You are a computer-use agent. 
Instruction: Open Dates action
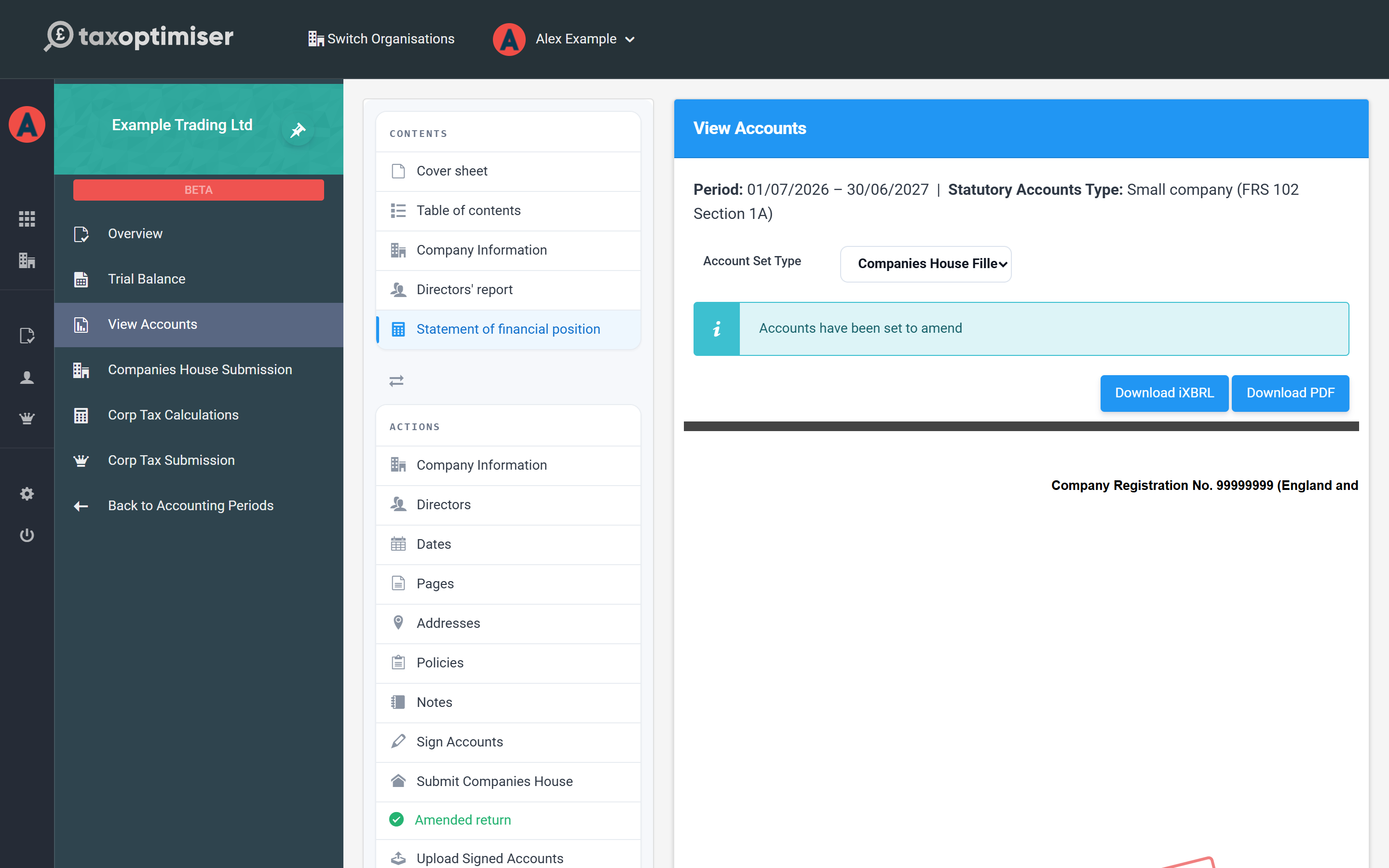508,544
